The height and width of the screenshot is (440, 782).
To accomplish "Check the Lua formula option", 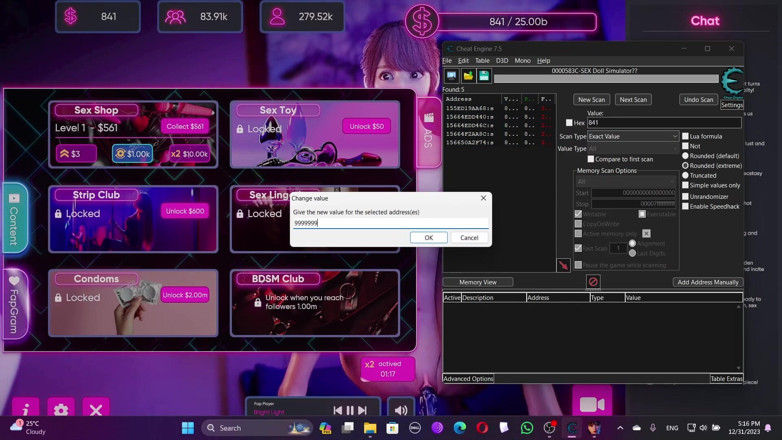I will click(685, 136).
